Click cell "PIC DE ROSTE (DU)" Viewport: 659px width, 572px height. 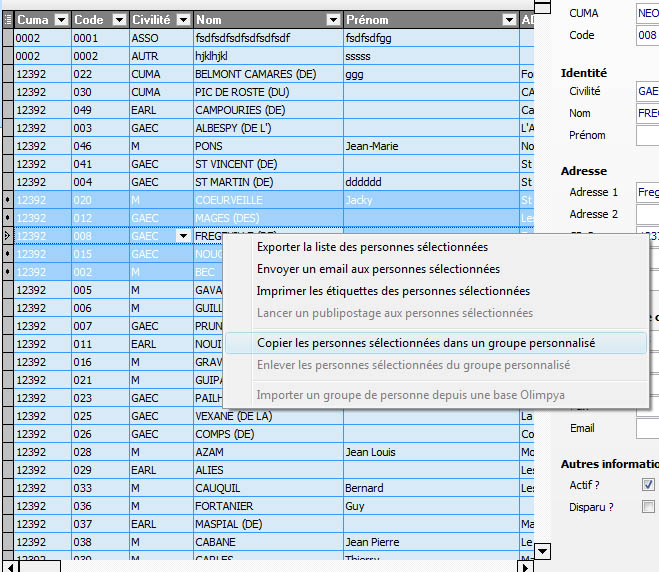[x=268, y=92]
